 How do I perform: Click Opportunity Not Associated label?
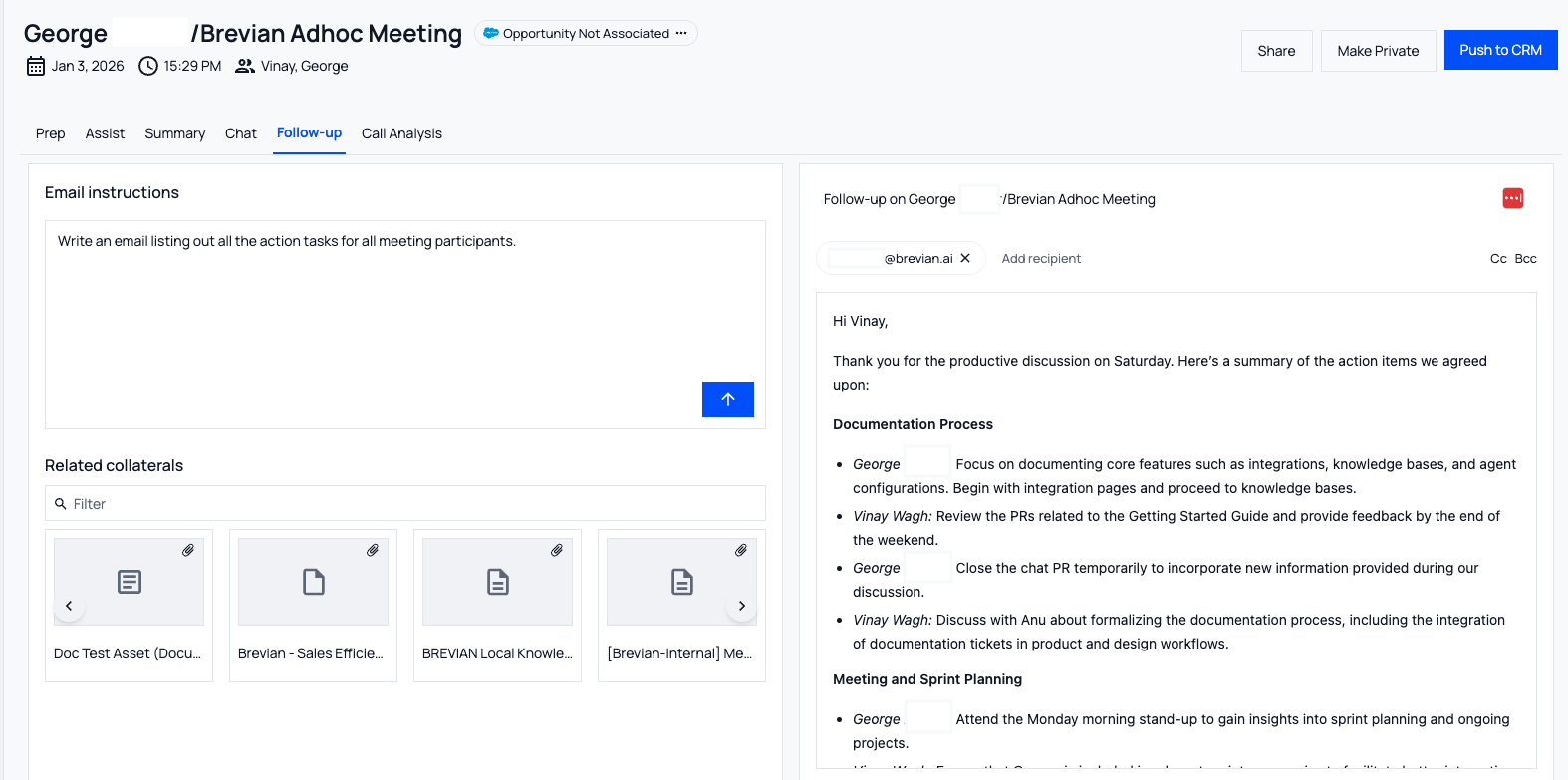586,33
